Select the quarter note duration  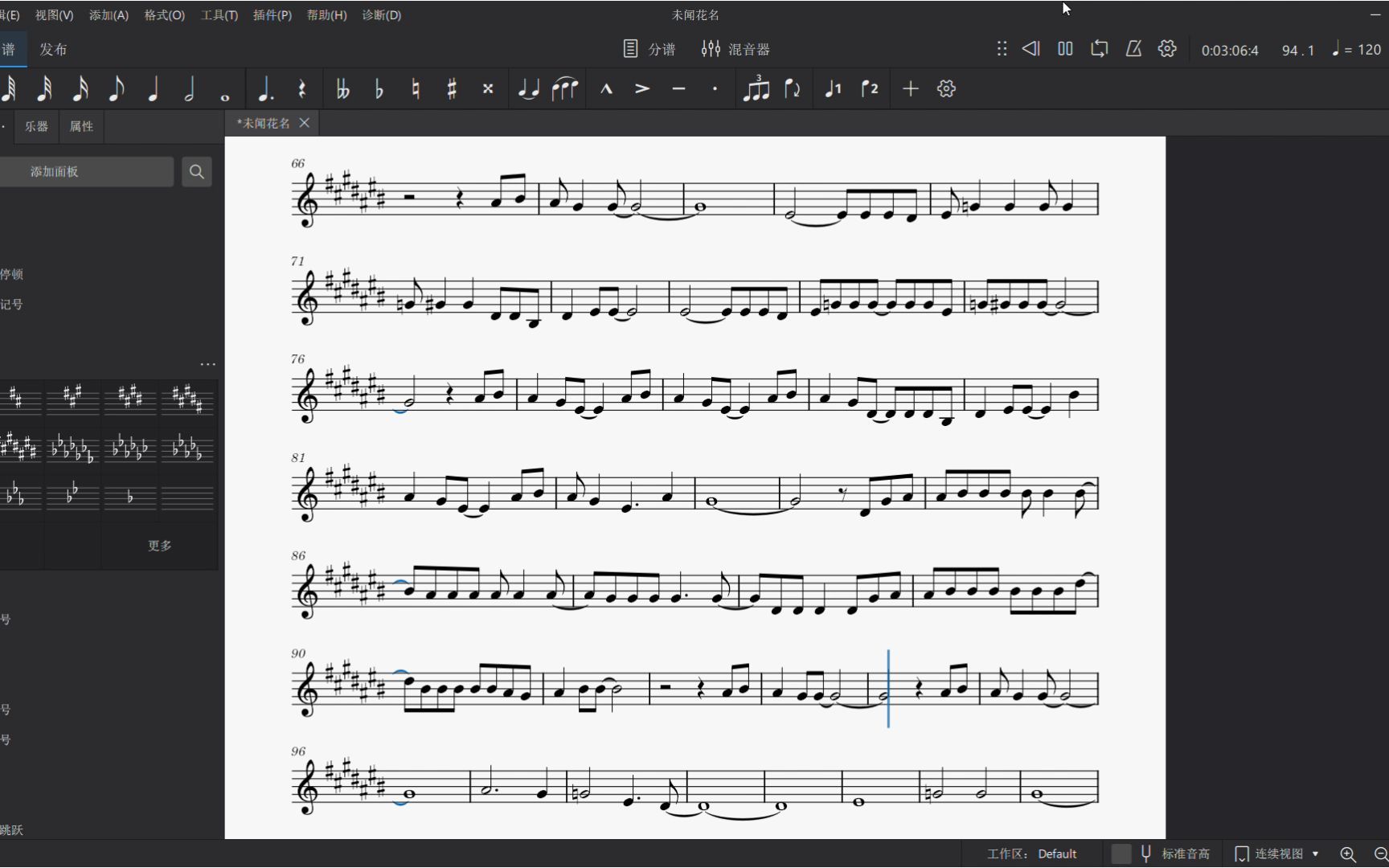pyautogui.click(x=153, y=89)
